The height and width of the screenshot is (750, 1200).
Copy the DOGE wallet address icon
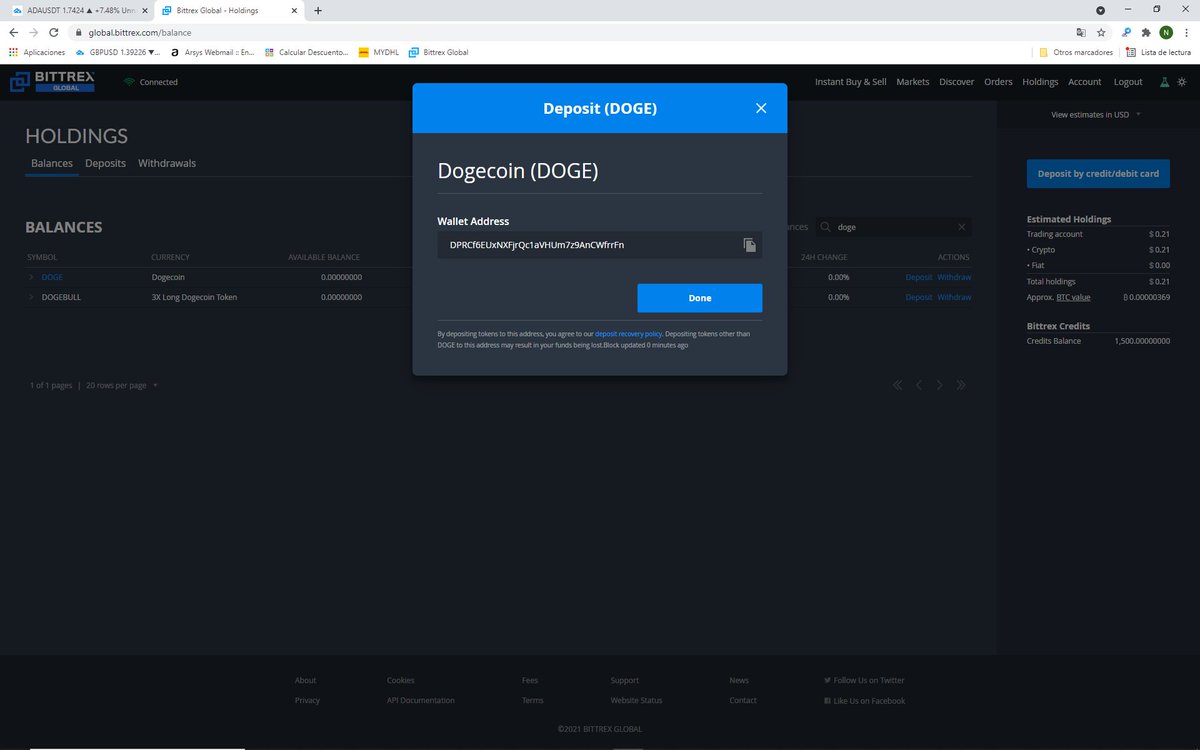coord(749,245)
